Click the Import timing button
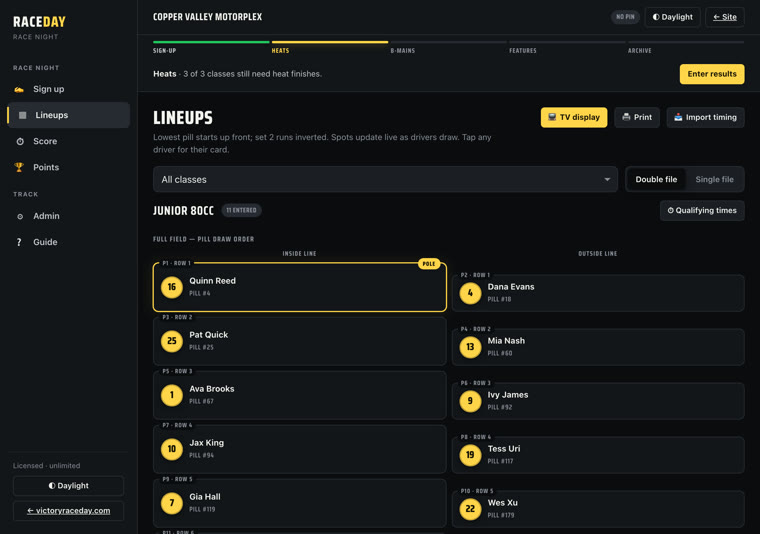The image size is (760, 534). click(705, 117)
